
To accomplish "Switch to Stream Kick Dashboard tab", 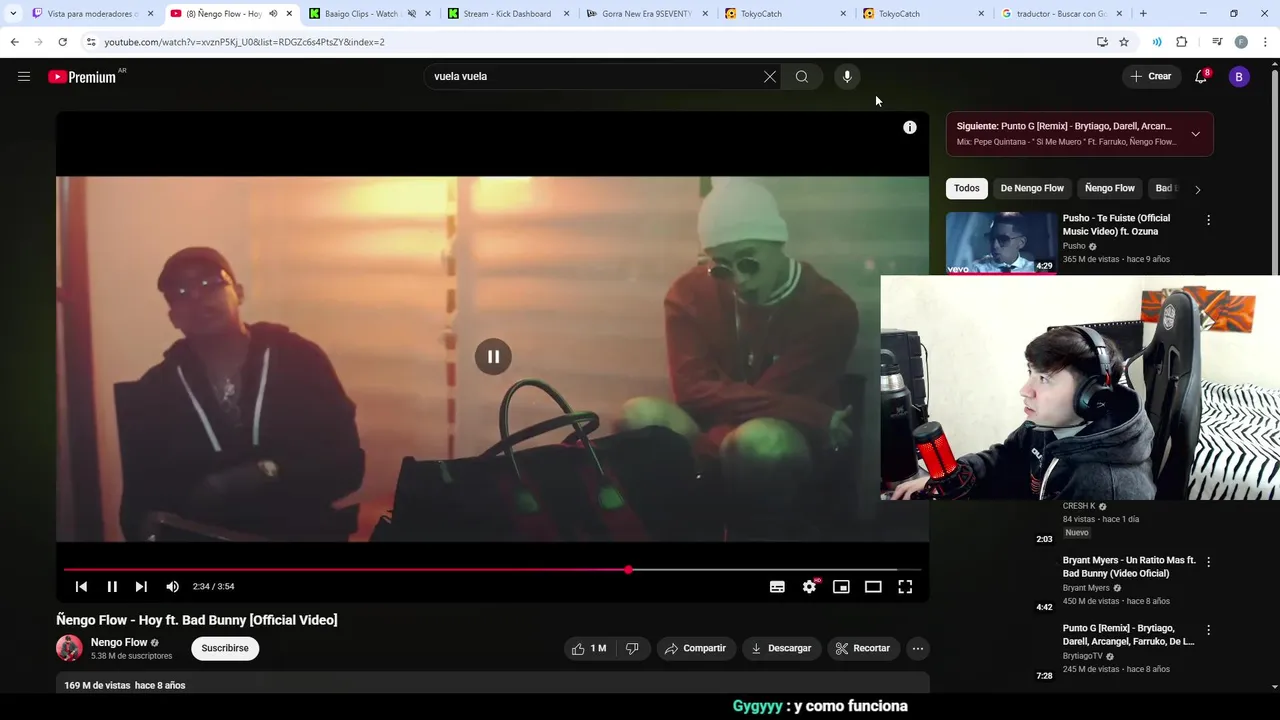I will [507, 14].
